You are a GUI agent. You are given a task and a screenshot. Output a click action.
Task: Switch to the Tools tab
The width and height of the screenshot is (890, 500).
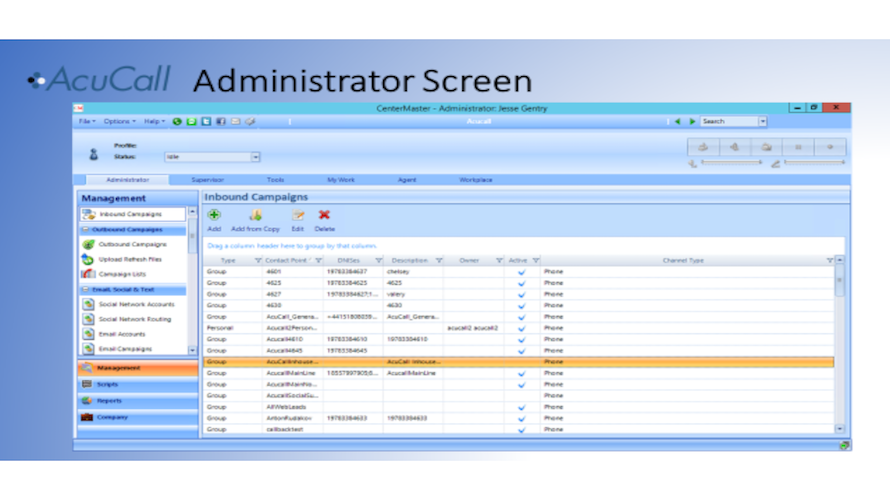coord(275,180)
